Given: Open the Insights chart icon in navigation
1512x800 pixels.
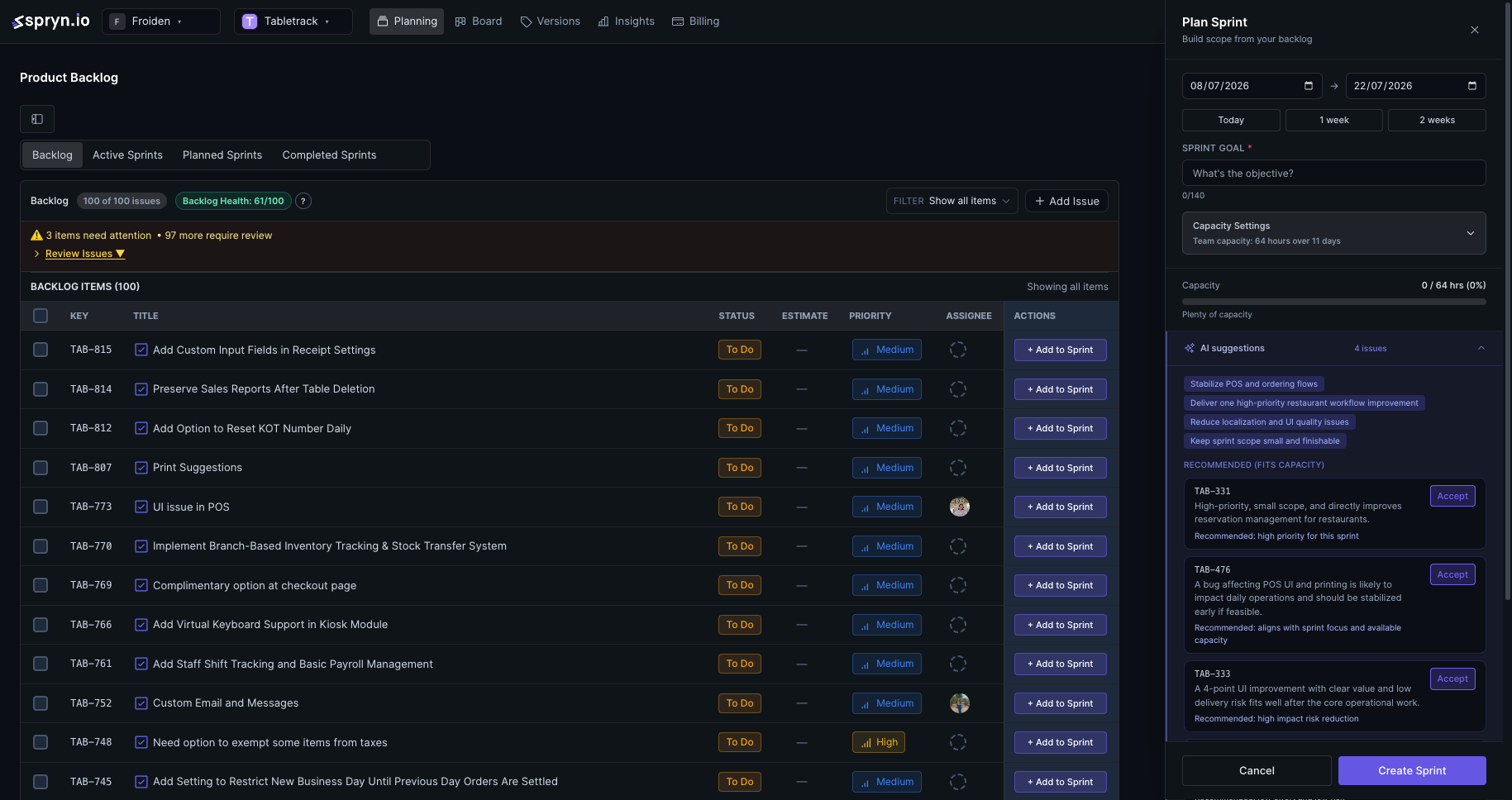Looking at the screenshot, I should click(603, 21).
